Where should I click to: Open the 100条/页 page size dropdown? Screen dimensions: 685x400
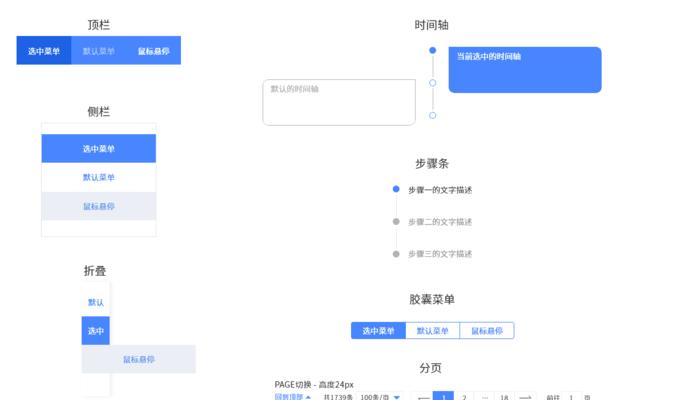380,397
